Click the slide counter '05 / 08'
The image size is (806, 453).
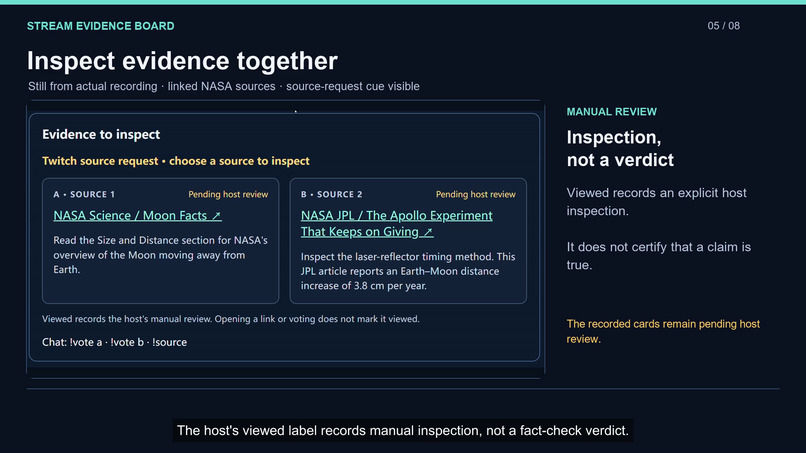[x=724, y=26]
